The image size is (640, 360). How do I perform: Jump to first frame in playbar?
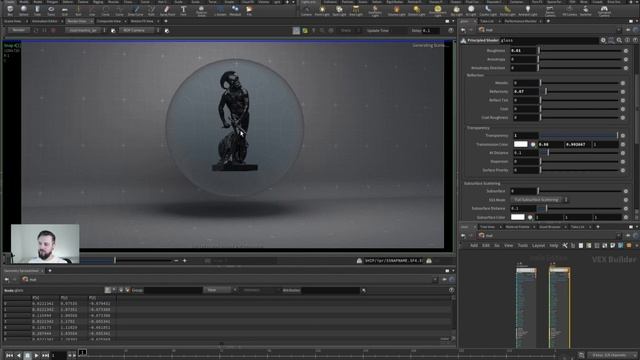tap(9, 356)
